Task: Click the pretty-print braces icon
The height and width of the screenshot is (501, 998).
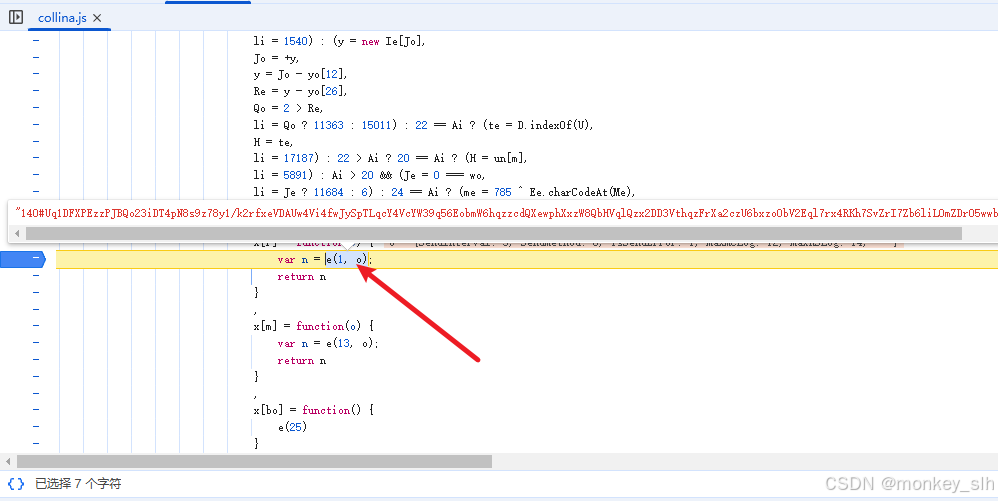Action: click(16, 484)
